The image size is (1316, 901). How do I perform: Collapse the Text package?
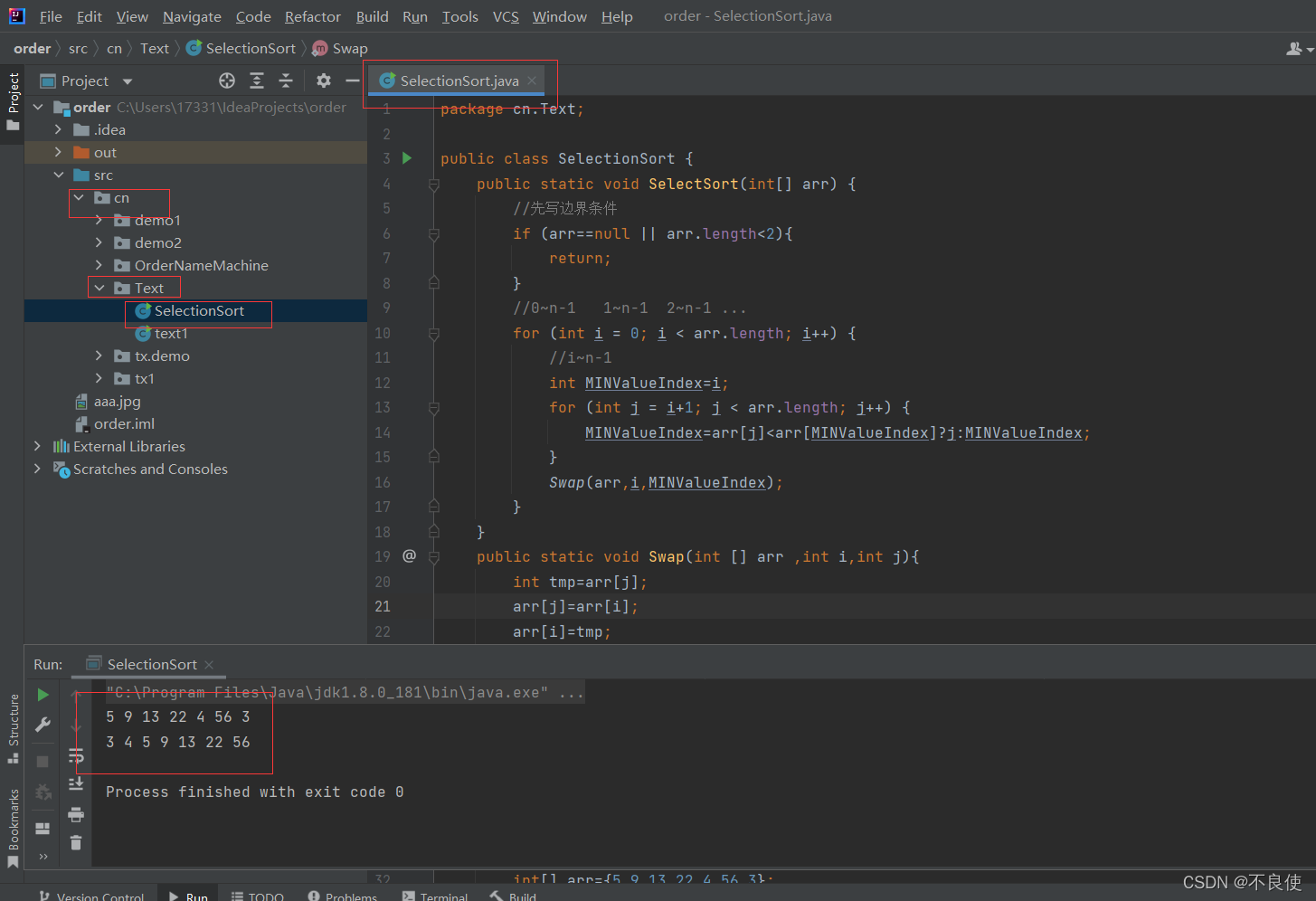99,289
